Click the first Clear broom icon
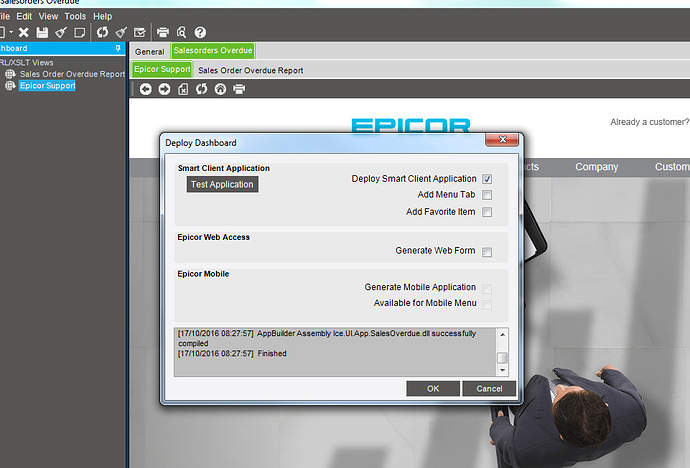Image resolution: width=690 pixels, height=468 pixels. click(61, 32)
